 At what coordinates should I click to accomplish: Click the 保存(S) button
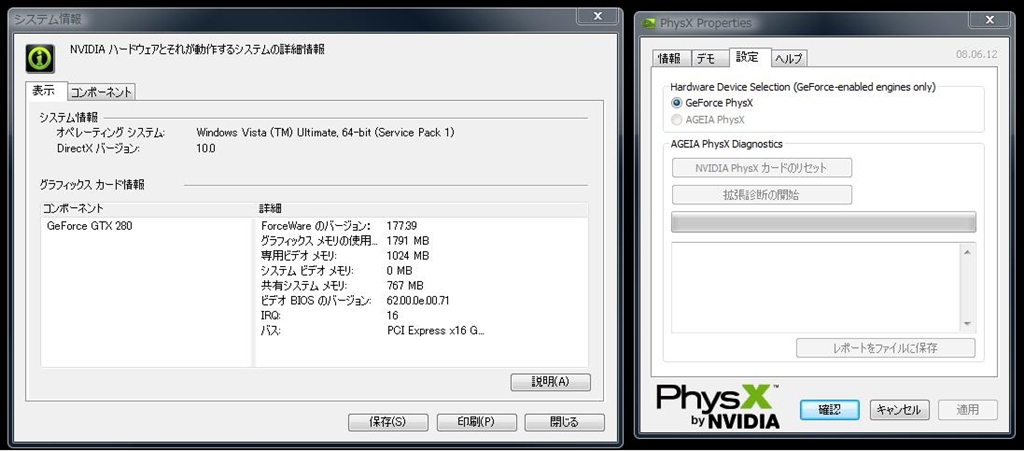pyautogui.click(x=388, y=422)
